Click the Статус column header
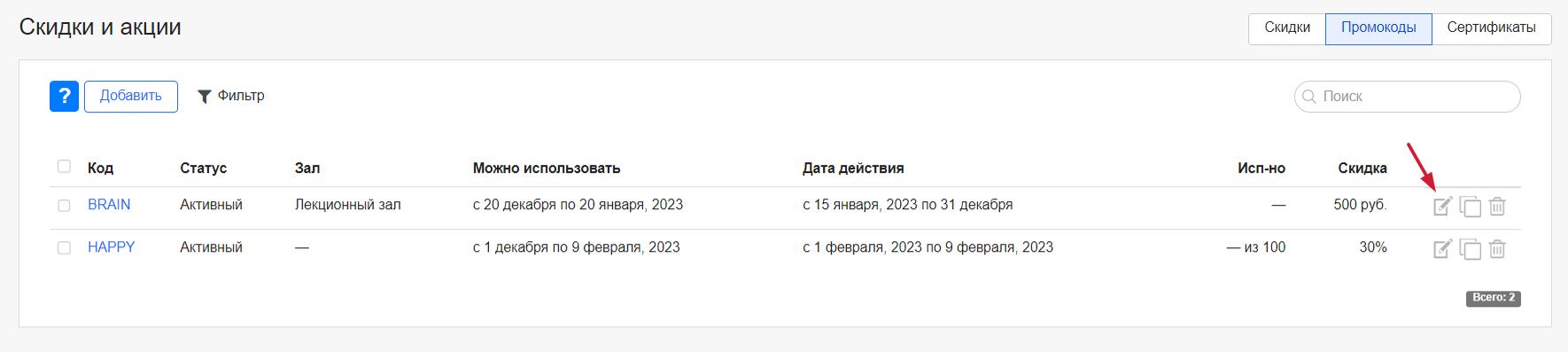Image resolution: width=1568 pixels, height=352 pixels. pyautogui.click(x=203, y=168)
